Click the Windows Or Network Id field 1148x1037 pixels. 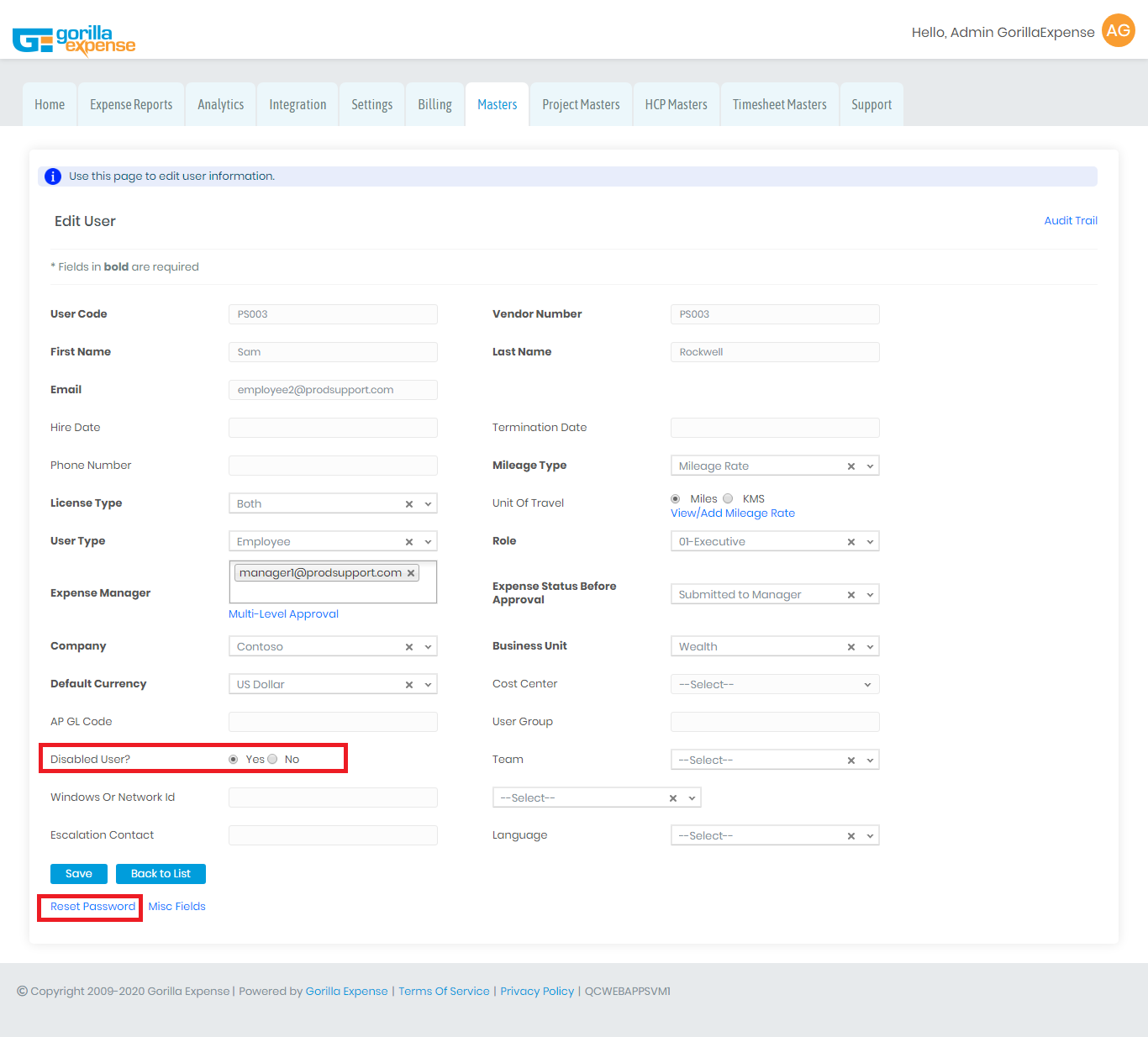click(x=333, y=797)
